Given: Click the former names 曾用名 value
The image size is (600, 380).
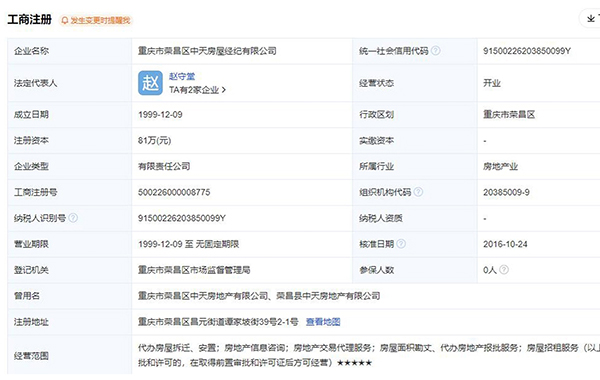Looking at the screenshot, I should [259, 296].
